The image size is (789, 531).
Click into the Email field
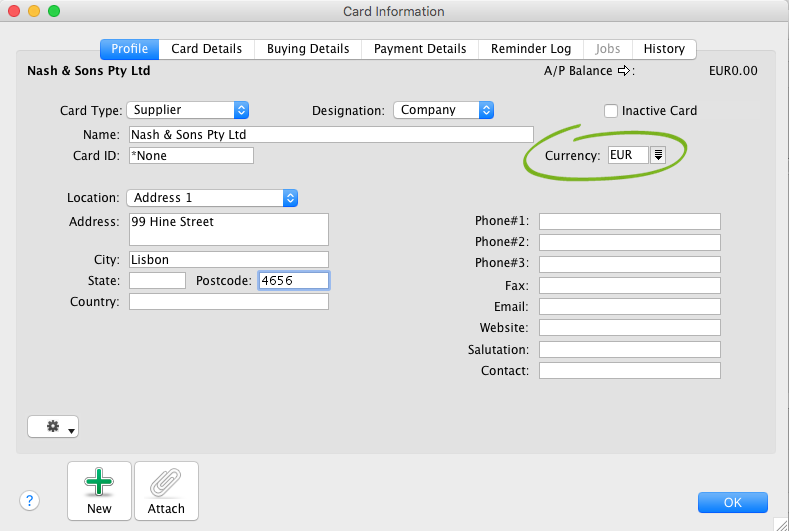tap(629, 307)
